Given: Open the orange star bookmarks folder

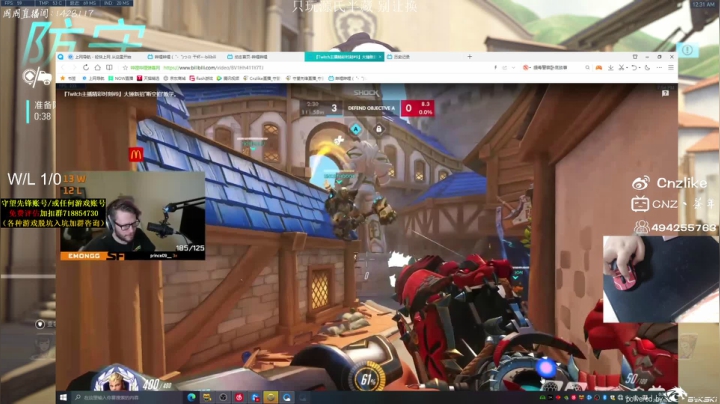Looking at the screenshot, I should pos(68,79).
